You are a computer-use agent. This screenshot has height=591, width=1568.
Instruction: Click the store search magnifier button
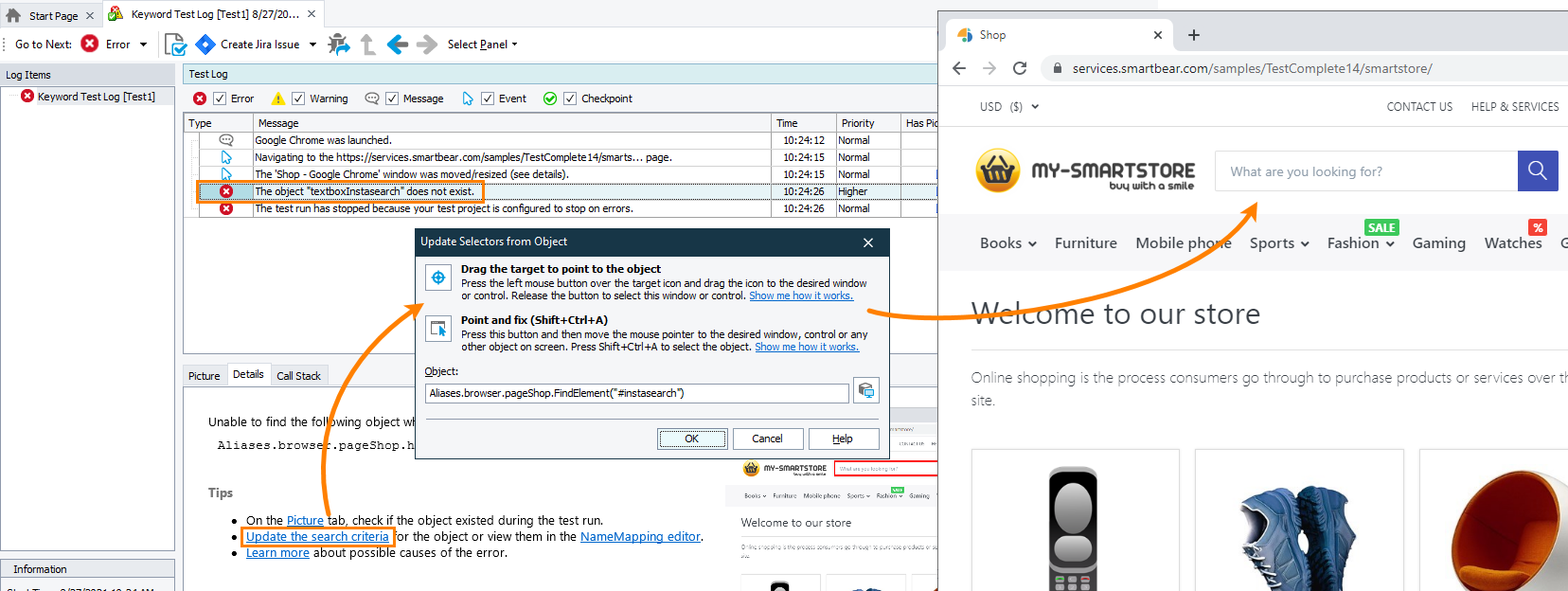[1538, 170]
